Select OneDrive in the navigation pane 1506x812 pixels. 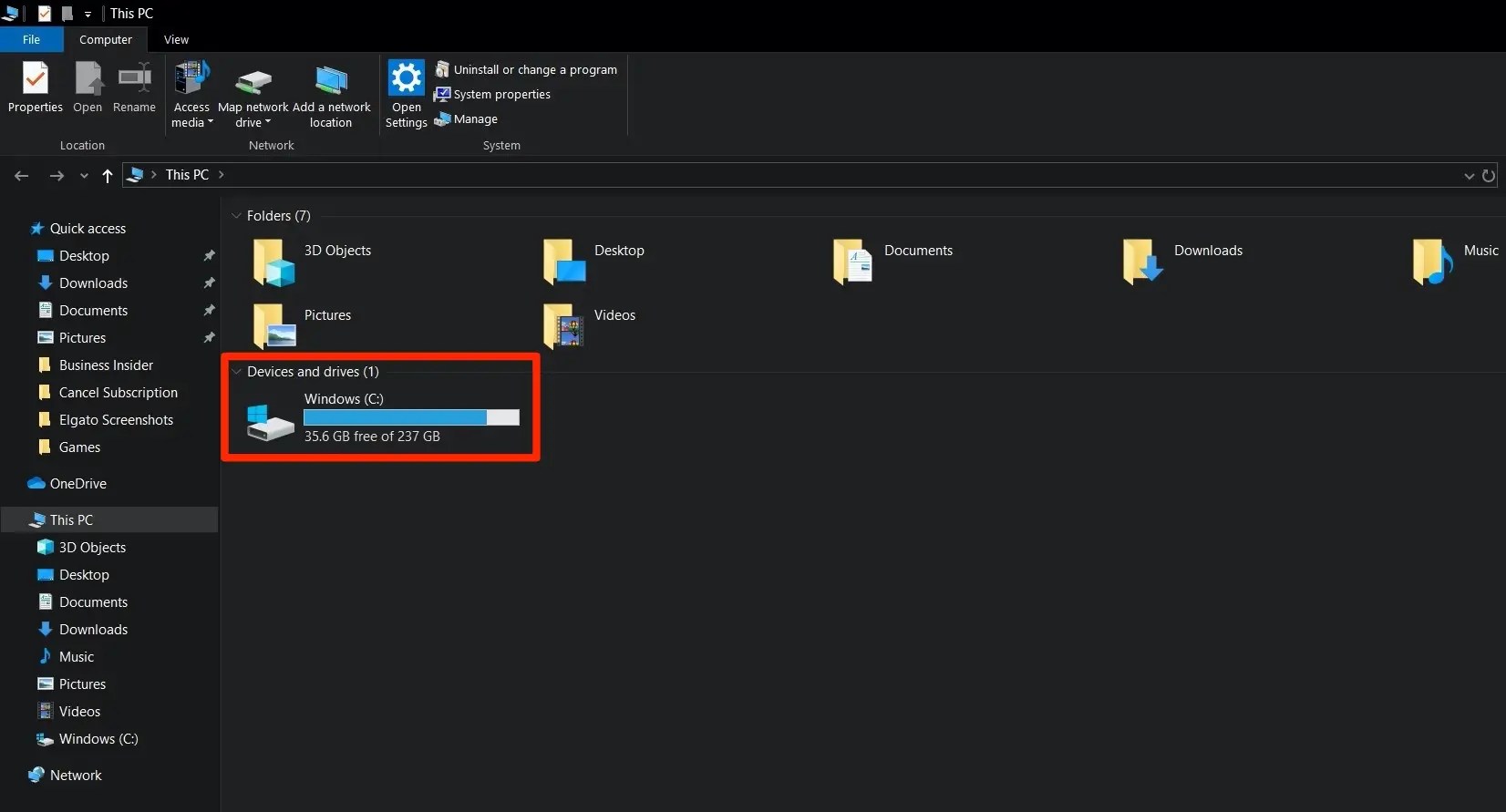[x=77, y=484]
